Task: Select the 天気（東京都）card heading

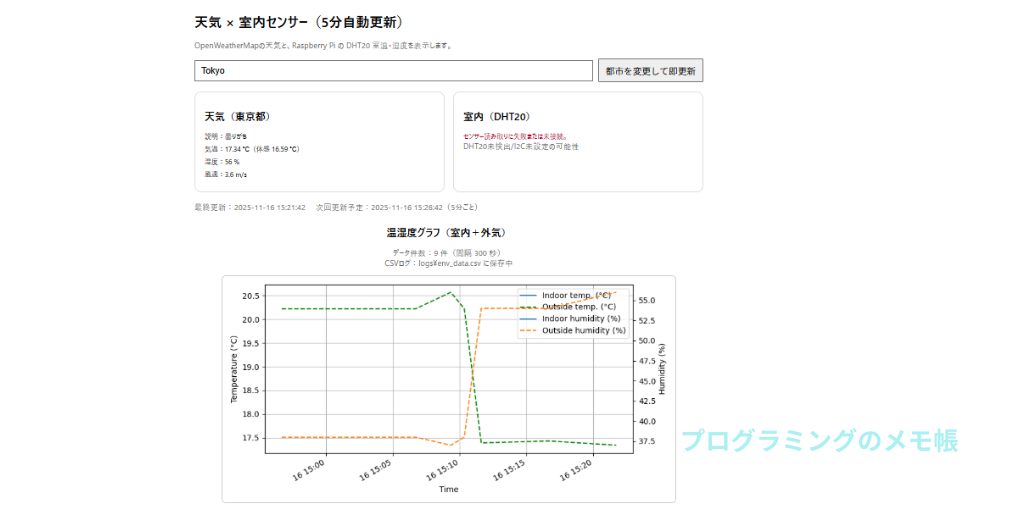Action: [x=238, y=117]
